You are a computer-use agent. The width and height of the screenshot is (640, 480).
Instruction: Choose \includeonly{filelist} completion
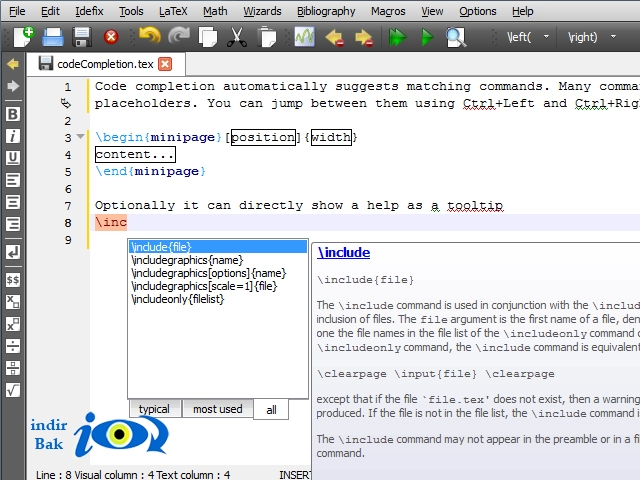[218, 299]
